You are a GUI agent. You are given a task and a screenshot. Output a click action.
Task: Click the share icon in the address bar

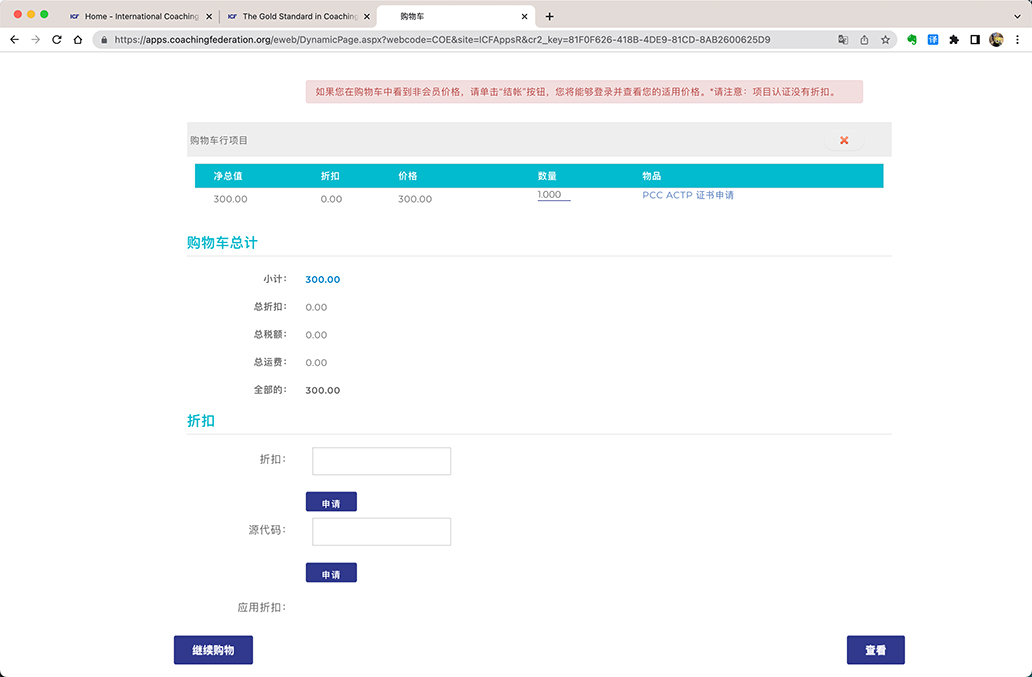click(864, 40)
